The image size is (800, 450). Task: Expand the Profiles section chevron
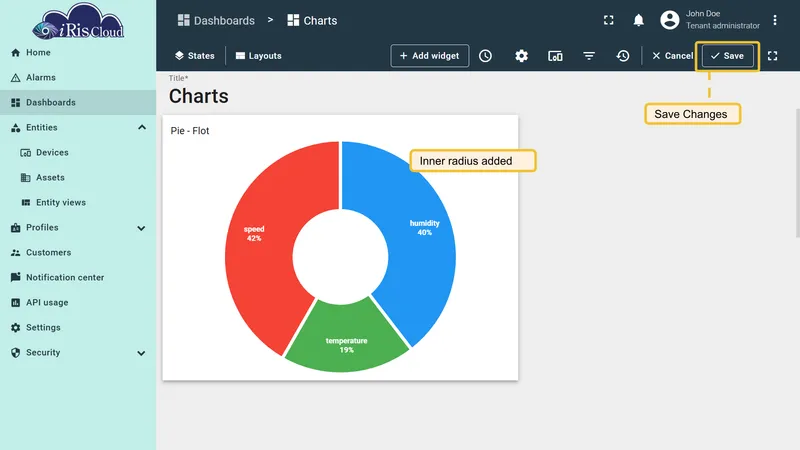[141, 228]
